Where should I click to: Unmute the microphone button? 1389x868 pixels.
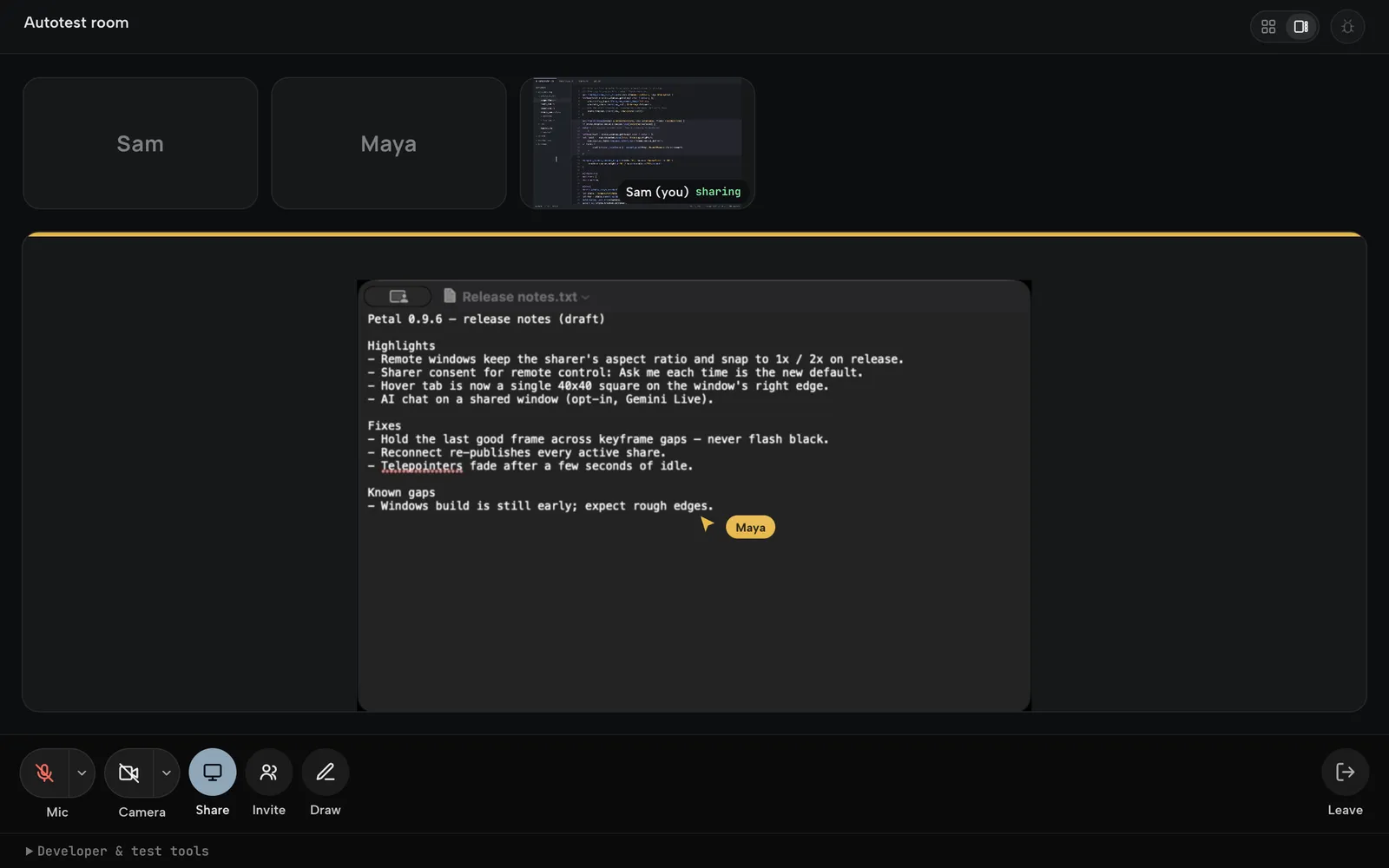point(44,773)
